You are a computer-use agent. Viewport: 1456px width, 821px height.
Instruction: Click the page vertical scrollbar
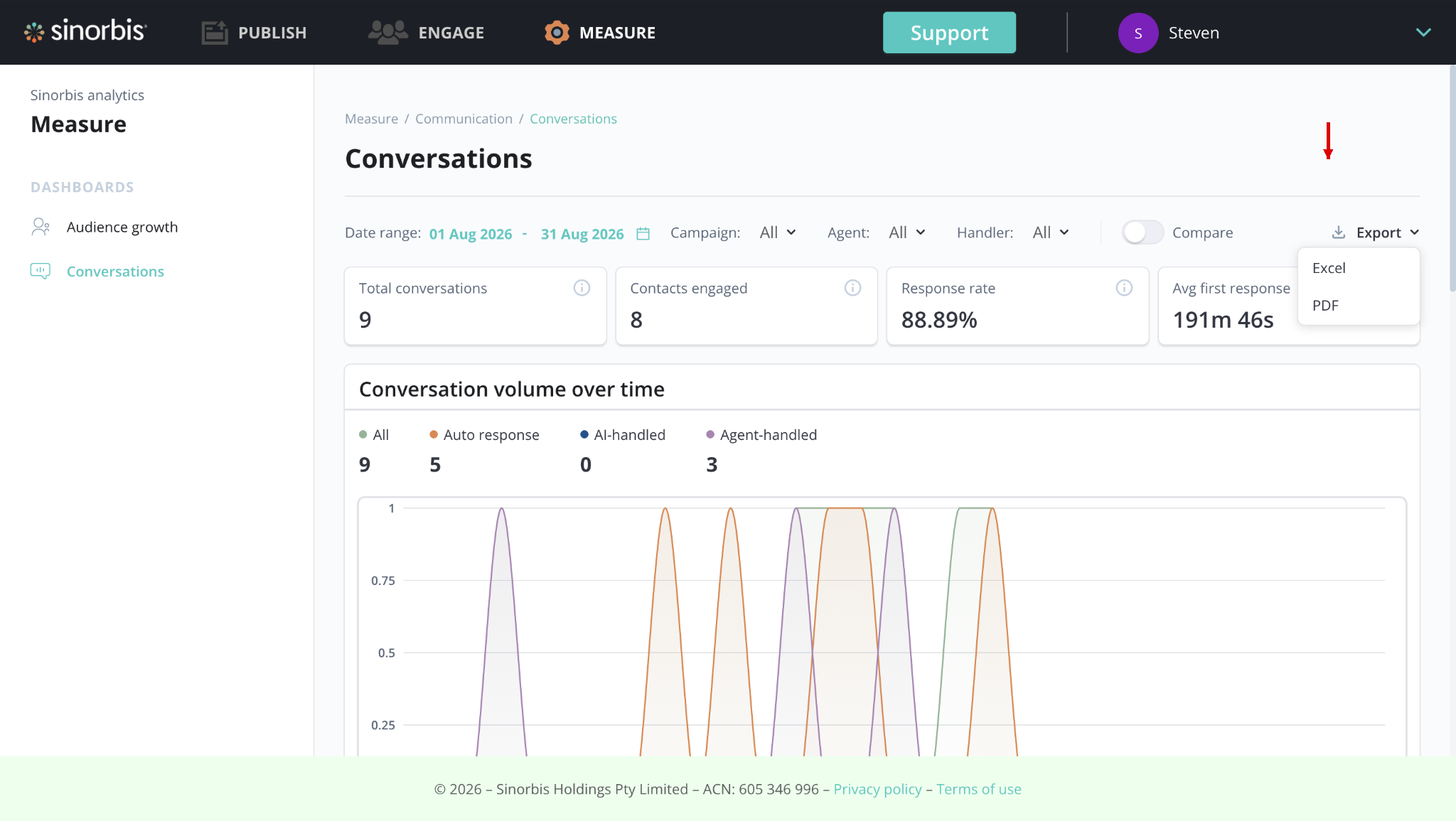tap(1452, 178)
